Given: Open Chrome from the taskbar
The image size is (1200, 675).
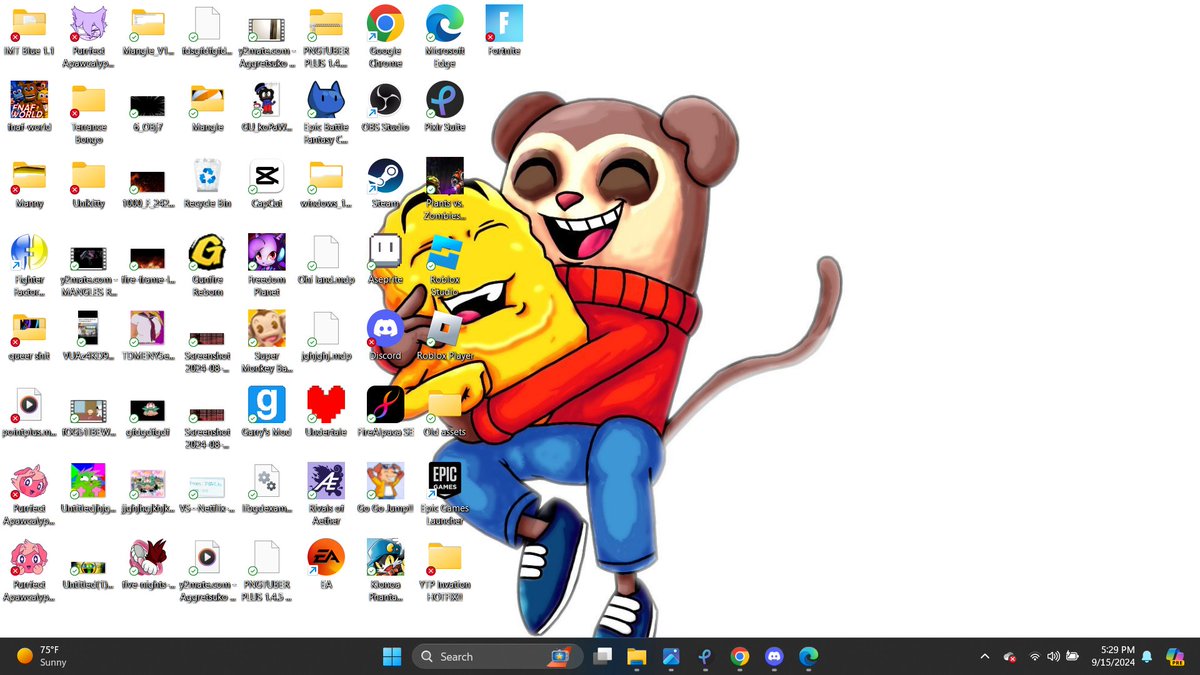Looking at the screenshot, I should tap(740, 656).
